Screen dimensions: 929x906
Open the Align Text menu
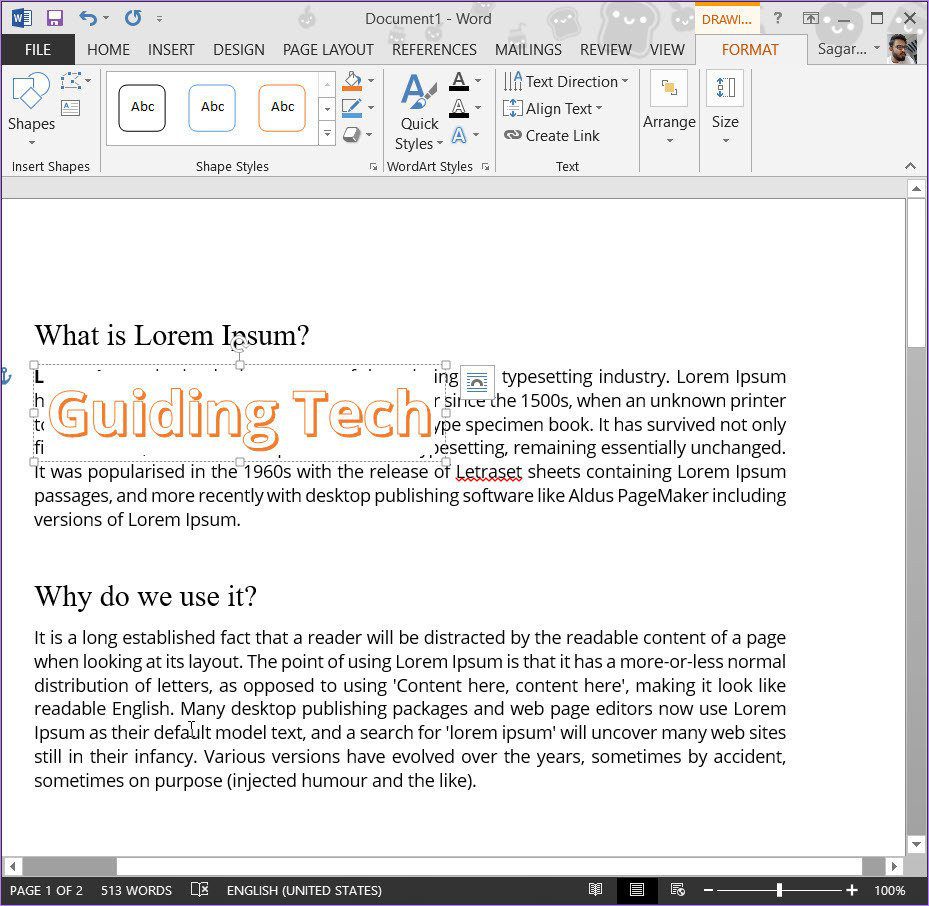tap(553, 108)
